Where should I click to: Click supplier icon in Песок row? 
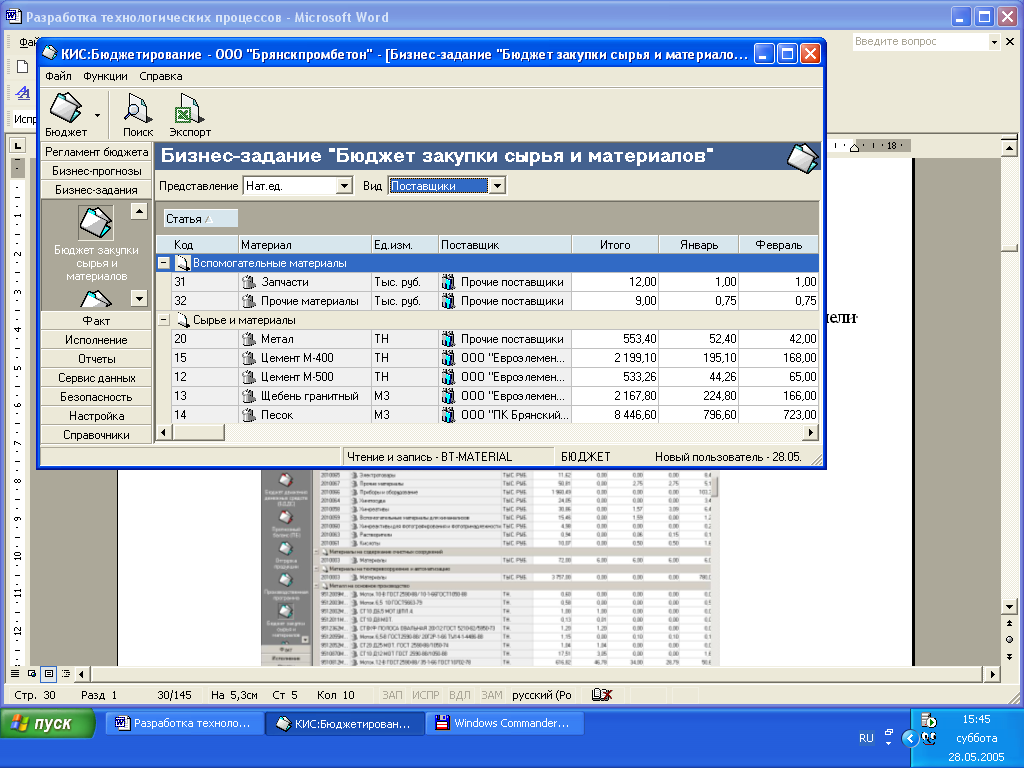pos(448,415)
